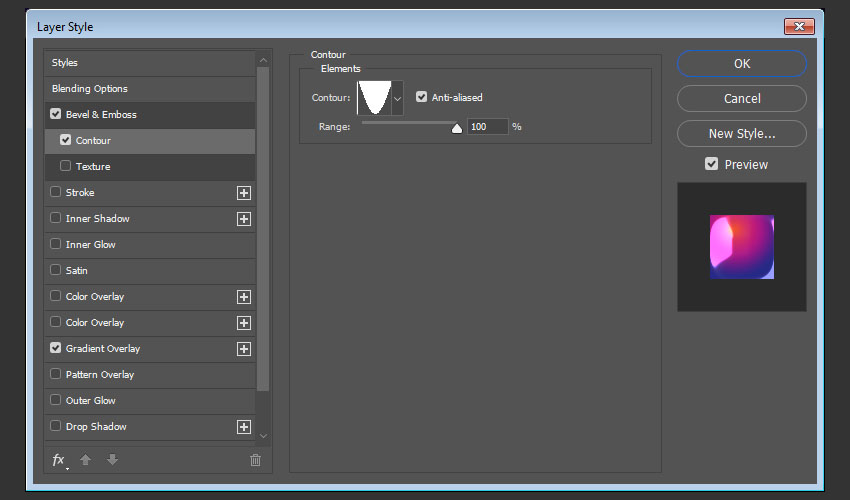Add another Drop Shadow with plus icon
The image size is (850, 500).
tap(243, 427)
